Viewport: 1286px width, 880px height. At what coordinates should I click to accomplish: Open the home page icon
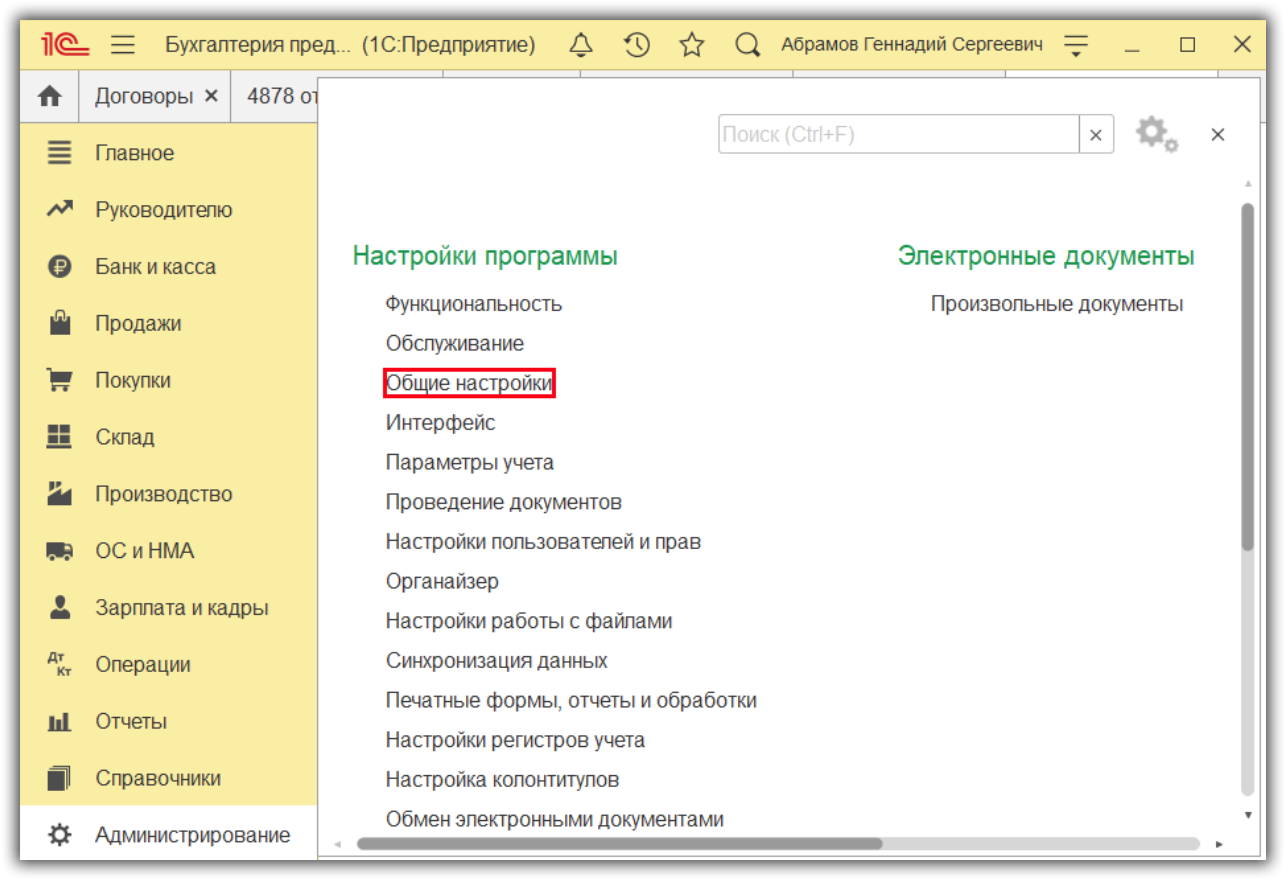point(49,96)
